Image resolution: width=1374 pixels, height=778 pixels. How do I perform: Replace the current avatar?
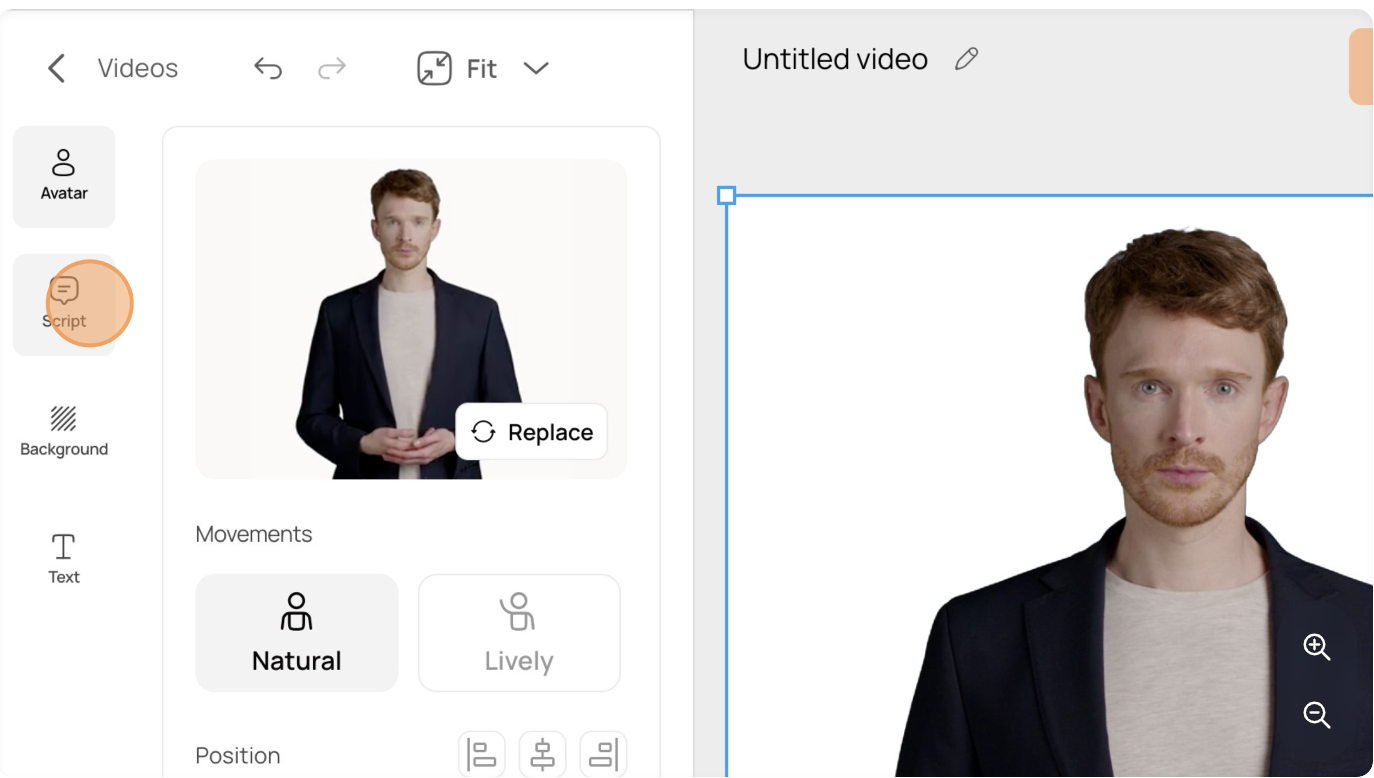(x=532, y=432)
